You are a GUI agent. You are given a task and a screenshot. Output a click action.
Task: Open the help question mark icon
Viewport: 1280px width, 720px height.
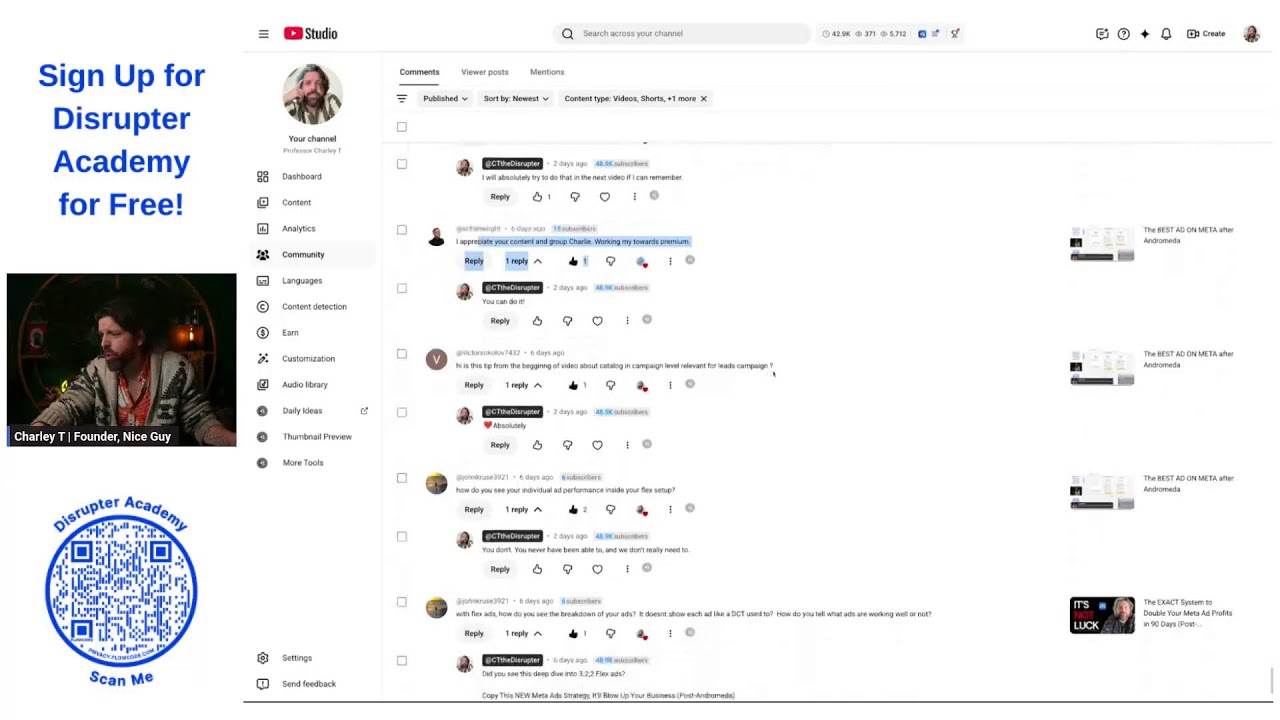pos(1123,34)
